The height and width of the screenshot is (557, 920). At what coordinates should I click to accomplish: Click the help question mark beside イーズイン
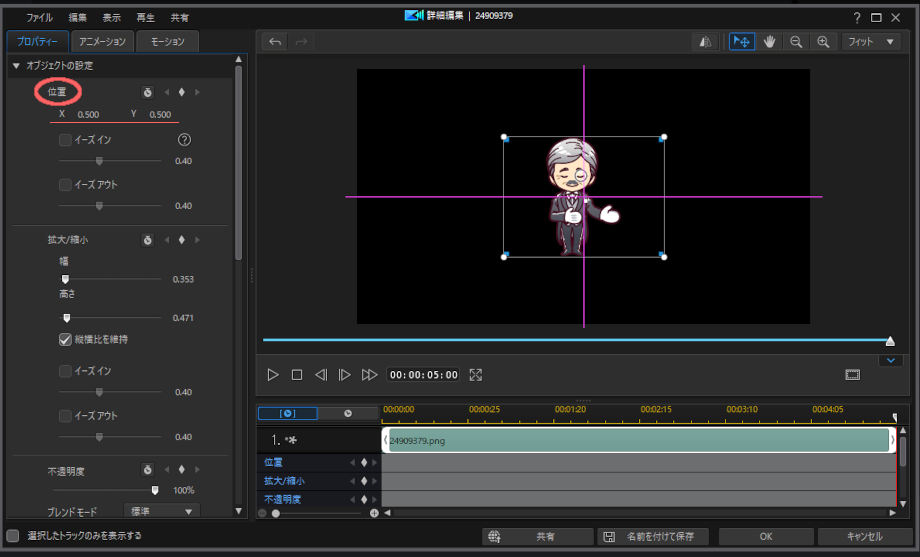(184, 140)
